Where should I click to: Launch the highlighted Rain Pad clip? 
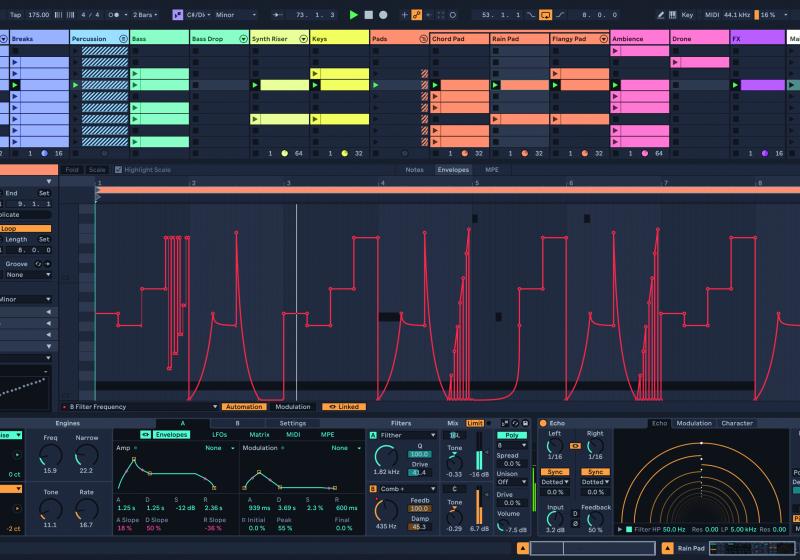495,85
